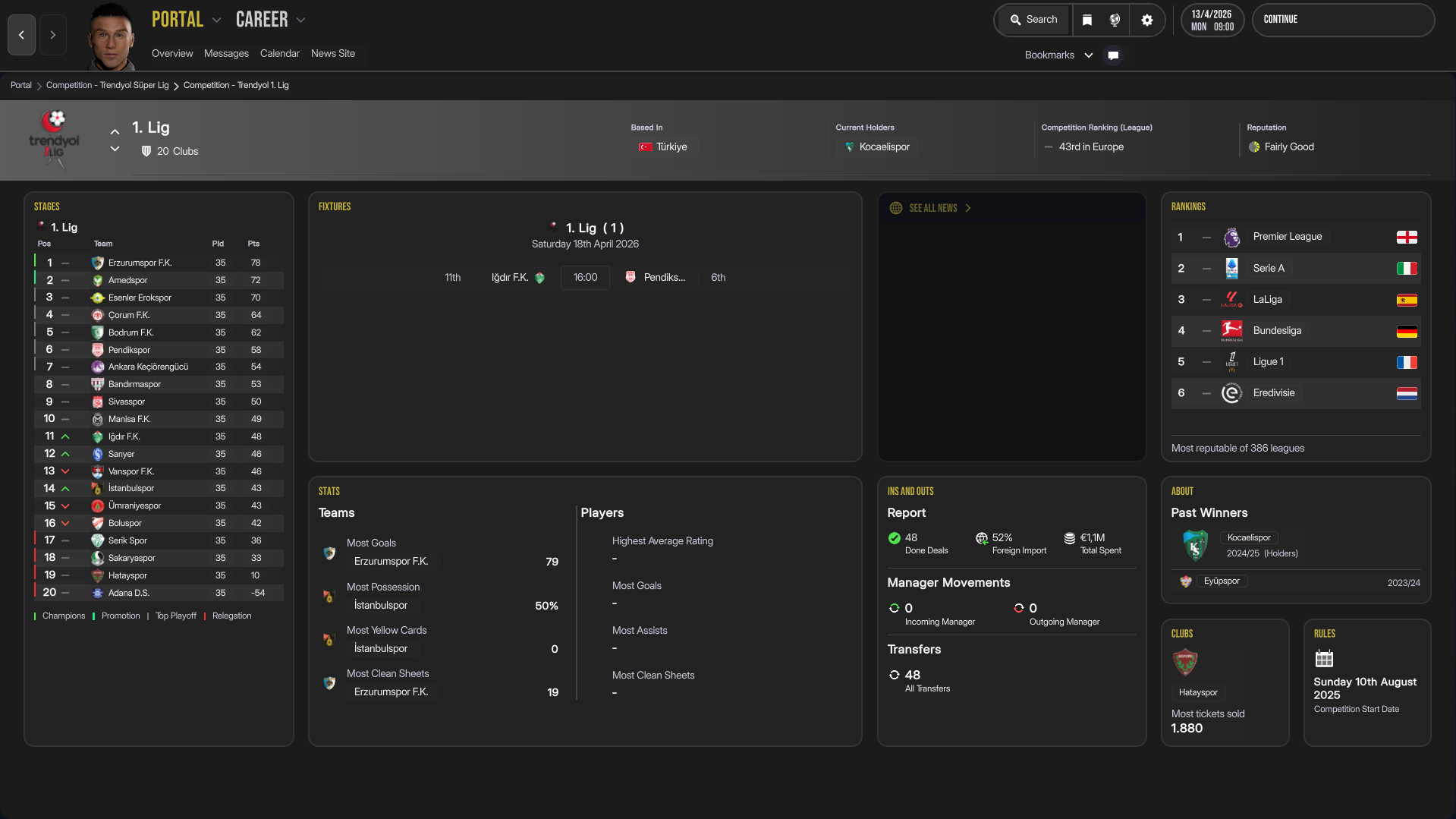Open the Bookmarks dropdown
Screen dimensions: 1456x819
[1058, 55]
